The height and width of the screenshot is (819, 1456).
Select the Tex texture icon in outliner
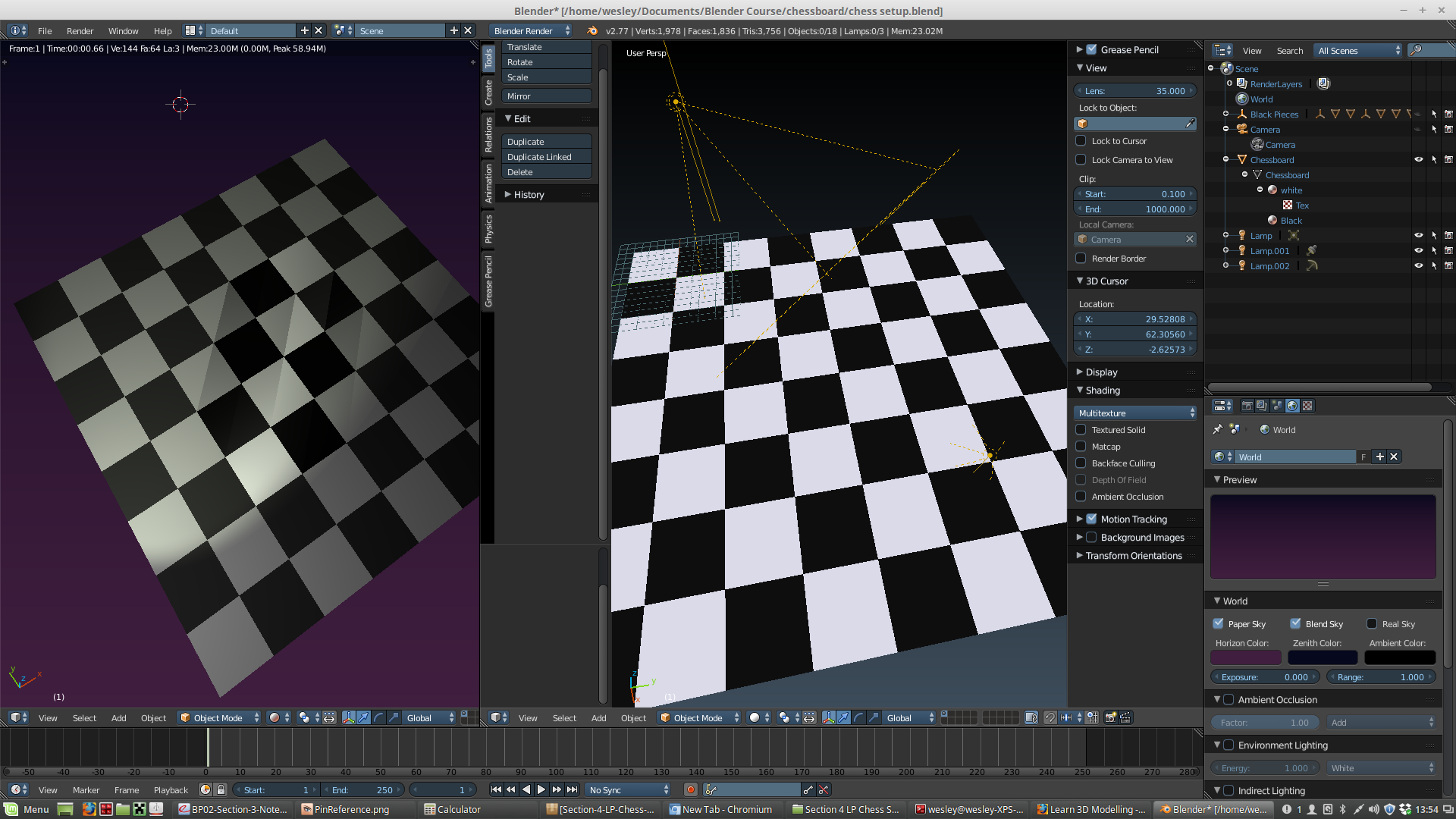[x=1288, y=206]
